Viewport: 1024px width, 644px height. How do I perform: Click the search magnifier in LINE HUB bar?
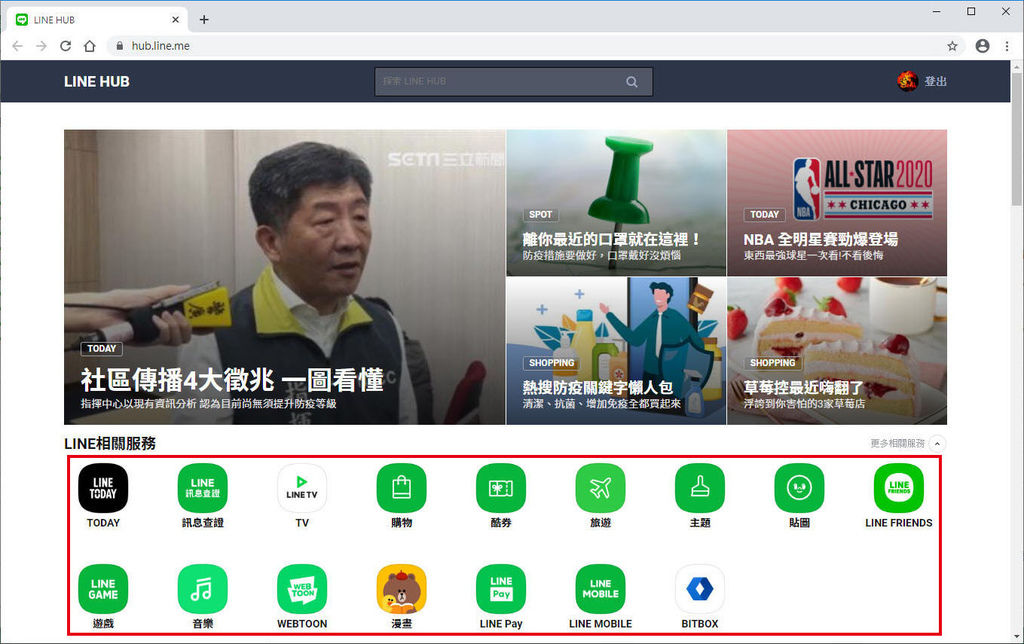pyautogui.click(x=632, y=82)
